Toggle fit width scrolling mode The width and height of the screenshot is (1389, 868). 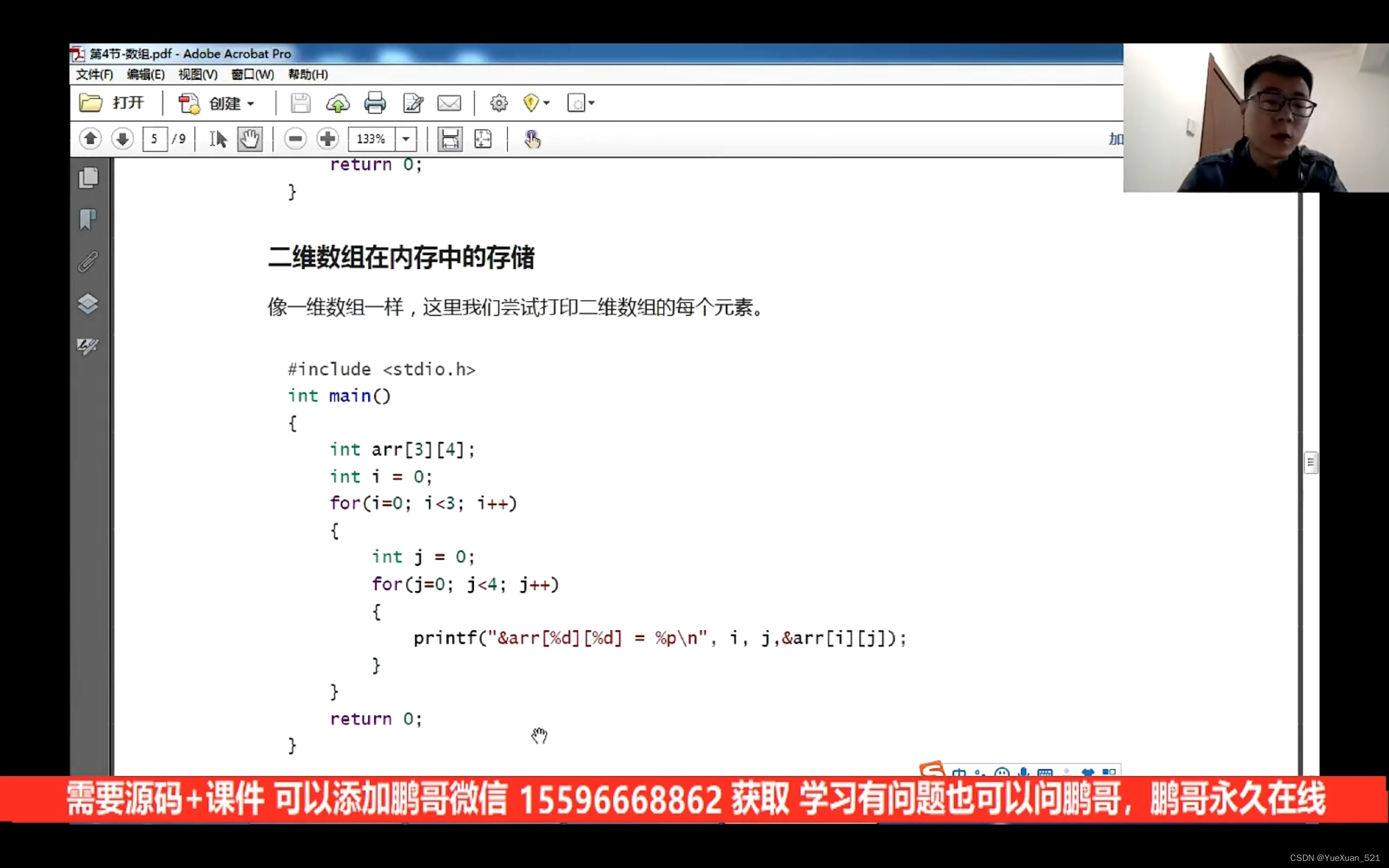click(450, 139)
